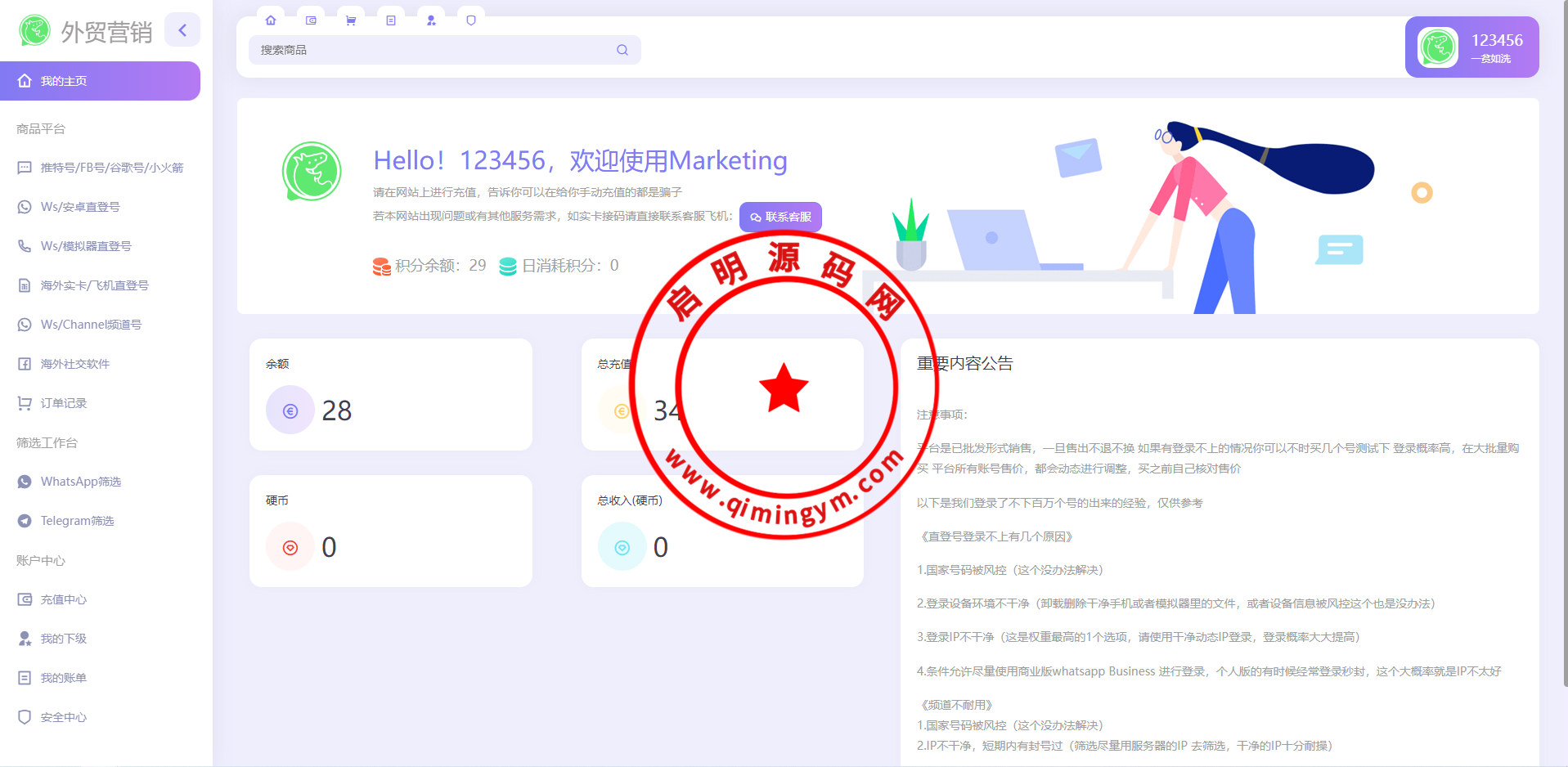Viewport: 1568px width, 767px height.
Task: Open Telegram筛选 in the sidebar
Action: (x=77, y=521)
